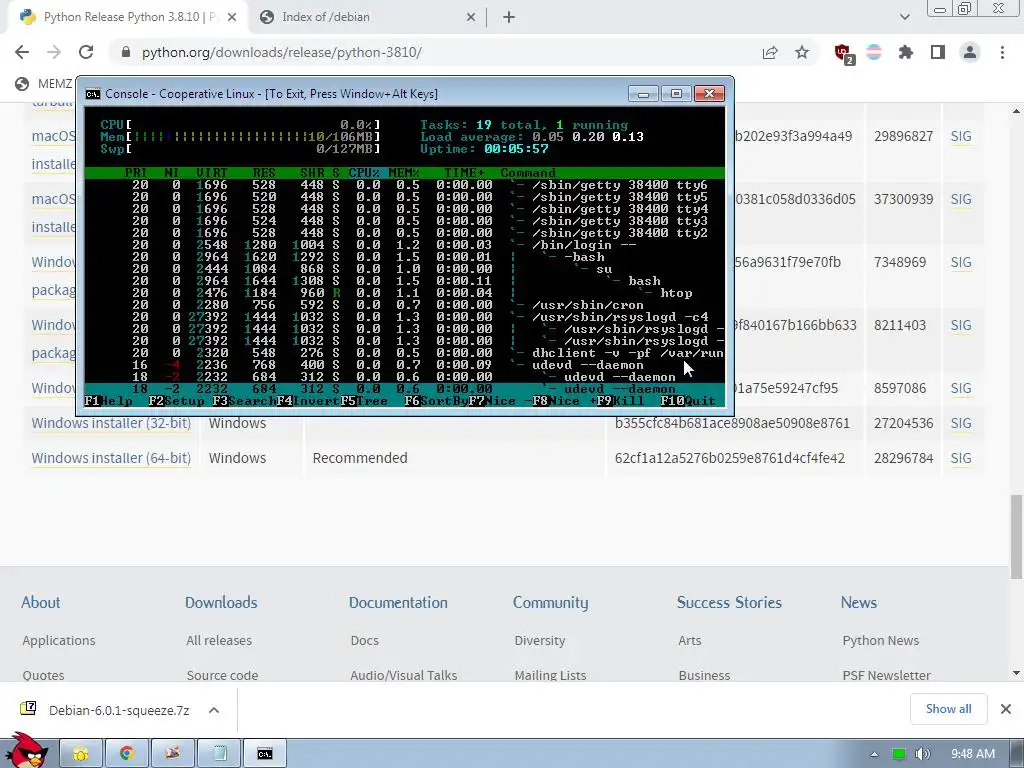Open the Downloads footer heading
This screenshot has width=1024, height=768.
(221, 602)
